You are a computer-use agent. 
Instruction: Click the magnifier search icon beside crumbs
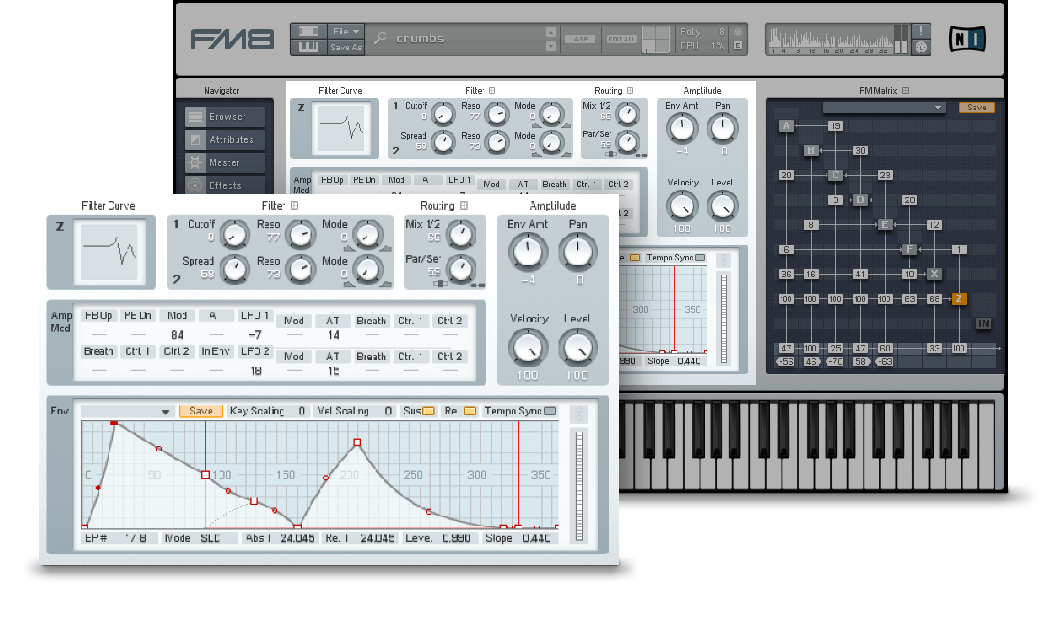[x=380, y=38]
